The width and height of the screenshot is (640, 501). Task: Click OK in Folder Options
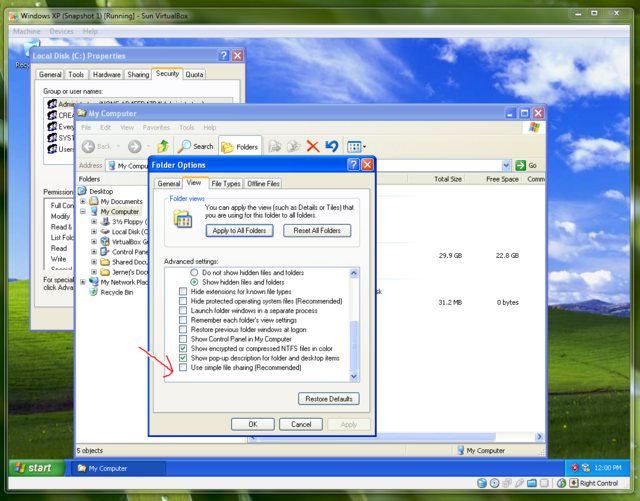click(x=253, y=424)
